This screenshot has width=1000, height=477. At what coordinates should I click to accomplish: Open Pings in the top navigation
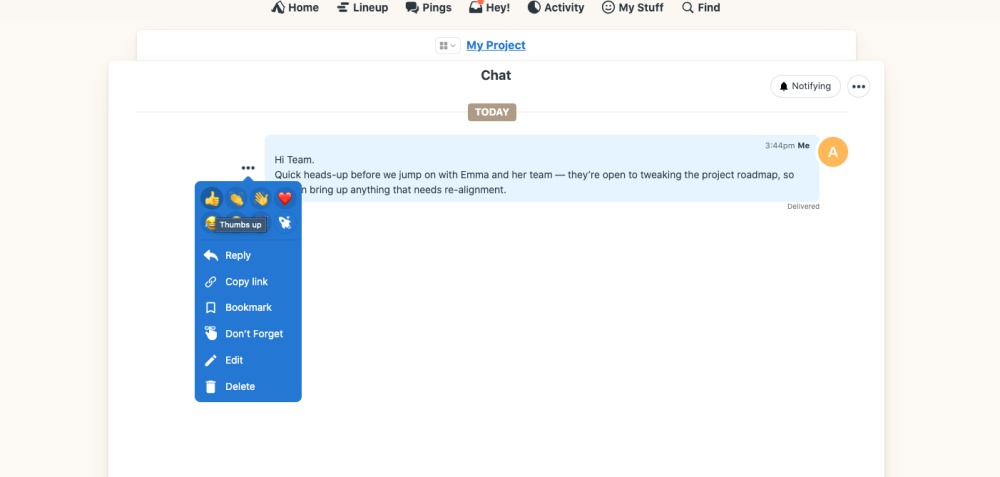(x=429, y=8)
